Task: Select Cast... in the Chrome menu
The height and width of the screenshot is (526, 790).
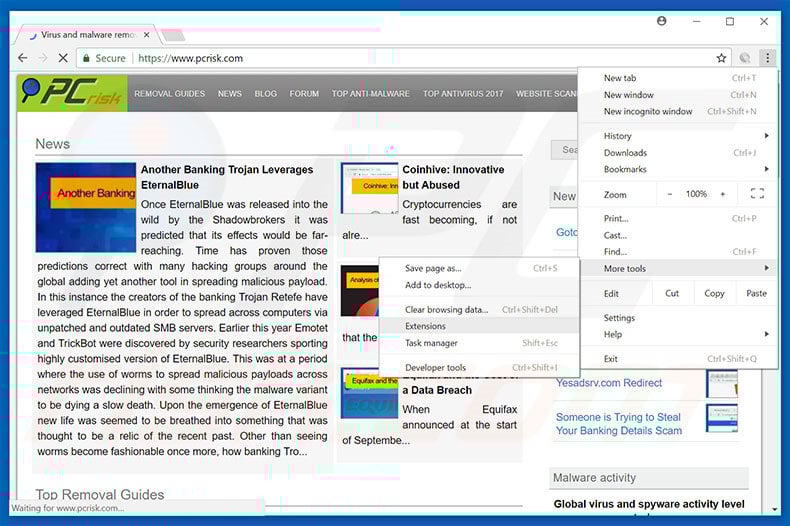Action: [x=678, y=235]
